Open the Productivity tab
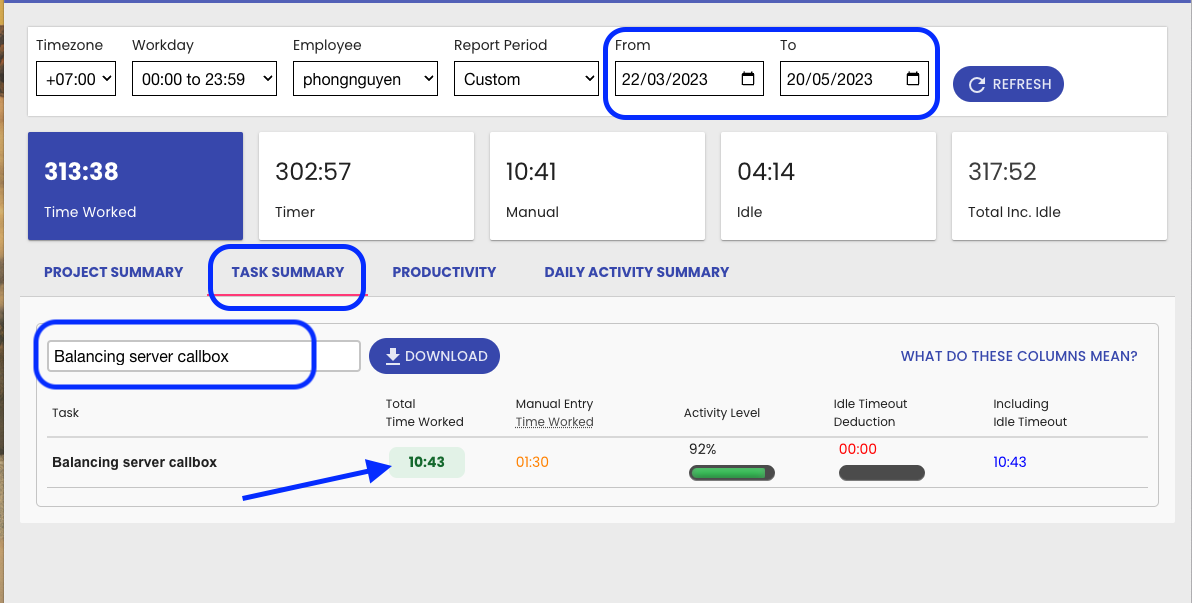The image size is (1192, 603). tap(444, 272)
